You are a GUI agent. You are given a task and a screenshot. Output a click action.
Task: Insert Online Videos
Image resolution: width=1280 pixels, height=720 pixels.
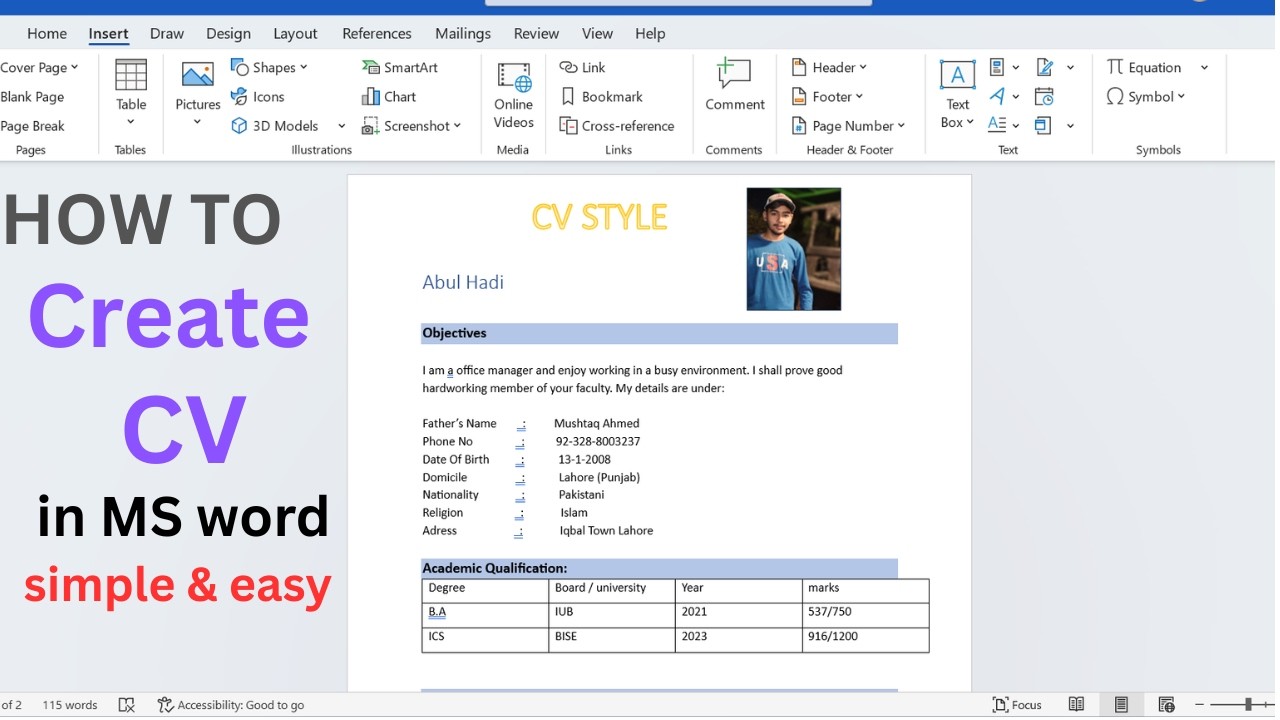[513, 95]
